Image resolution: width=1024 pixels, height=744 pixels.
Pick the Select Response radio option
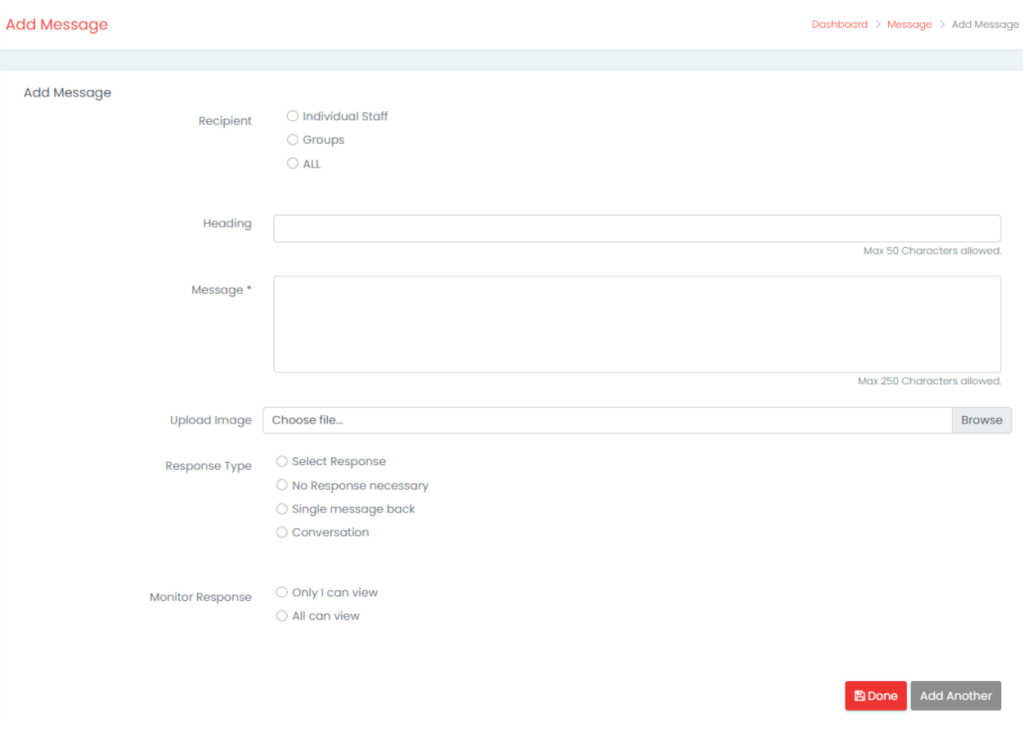click(x=282, y=461)
